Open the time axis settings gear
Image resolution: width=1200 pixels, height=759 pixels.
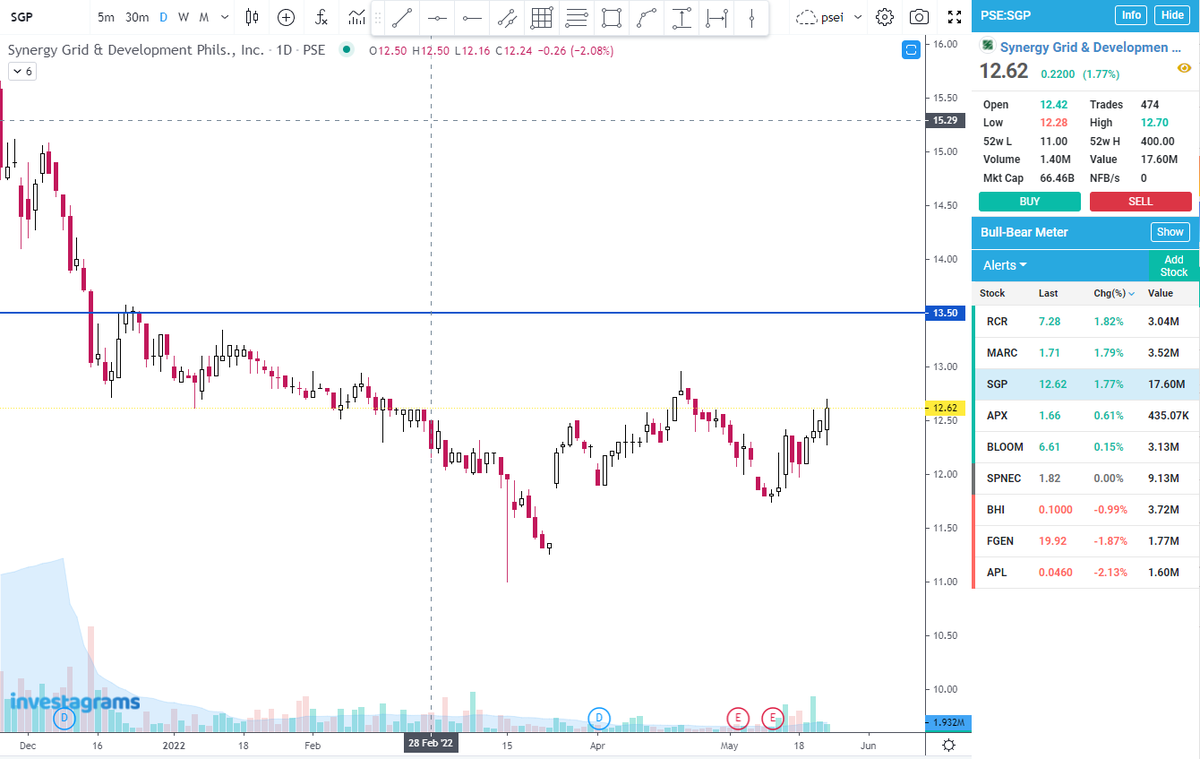tap(948, 745)
